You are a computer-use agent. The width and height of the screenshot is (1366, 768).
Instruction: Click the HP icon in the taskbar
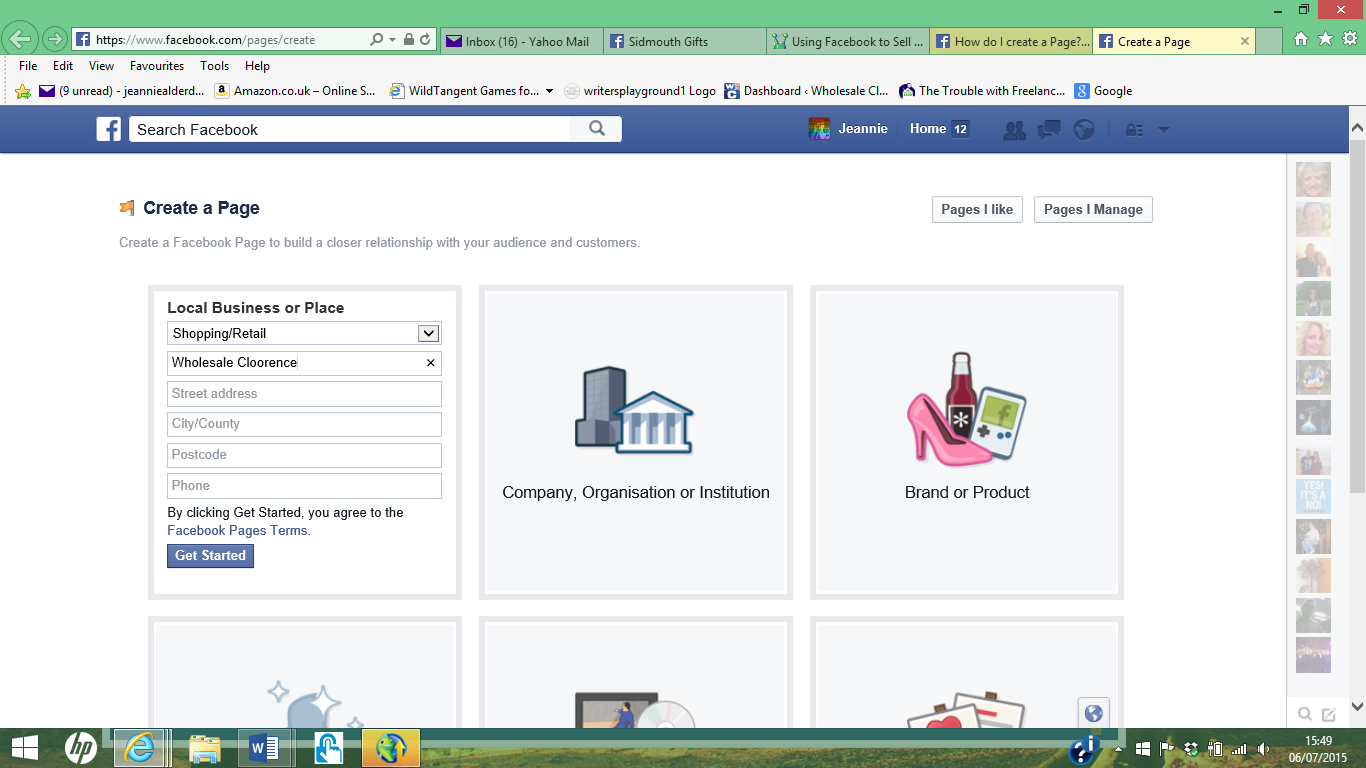point(81,748)
